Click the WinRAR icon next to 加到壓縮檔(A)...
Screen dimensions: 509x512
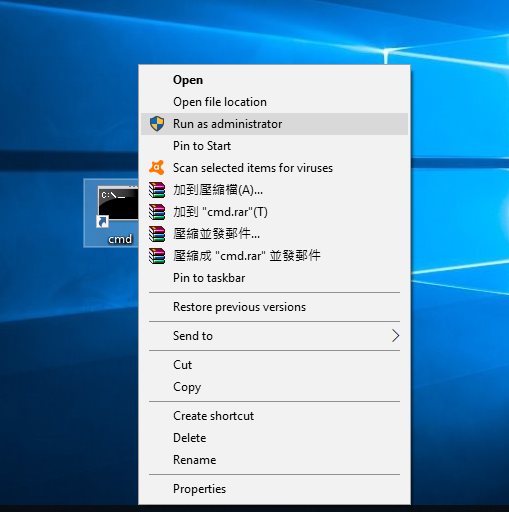[x=157, y=190]
